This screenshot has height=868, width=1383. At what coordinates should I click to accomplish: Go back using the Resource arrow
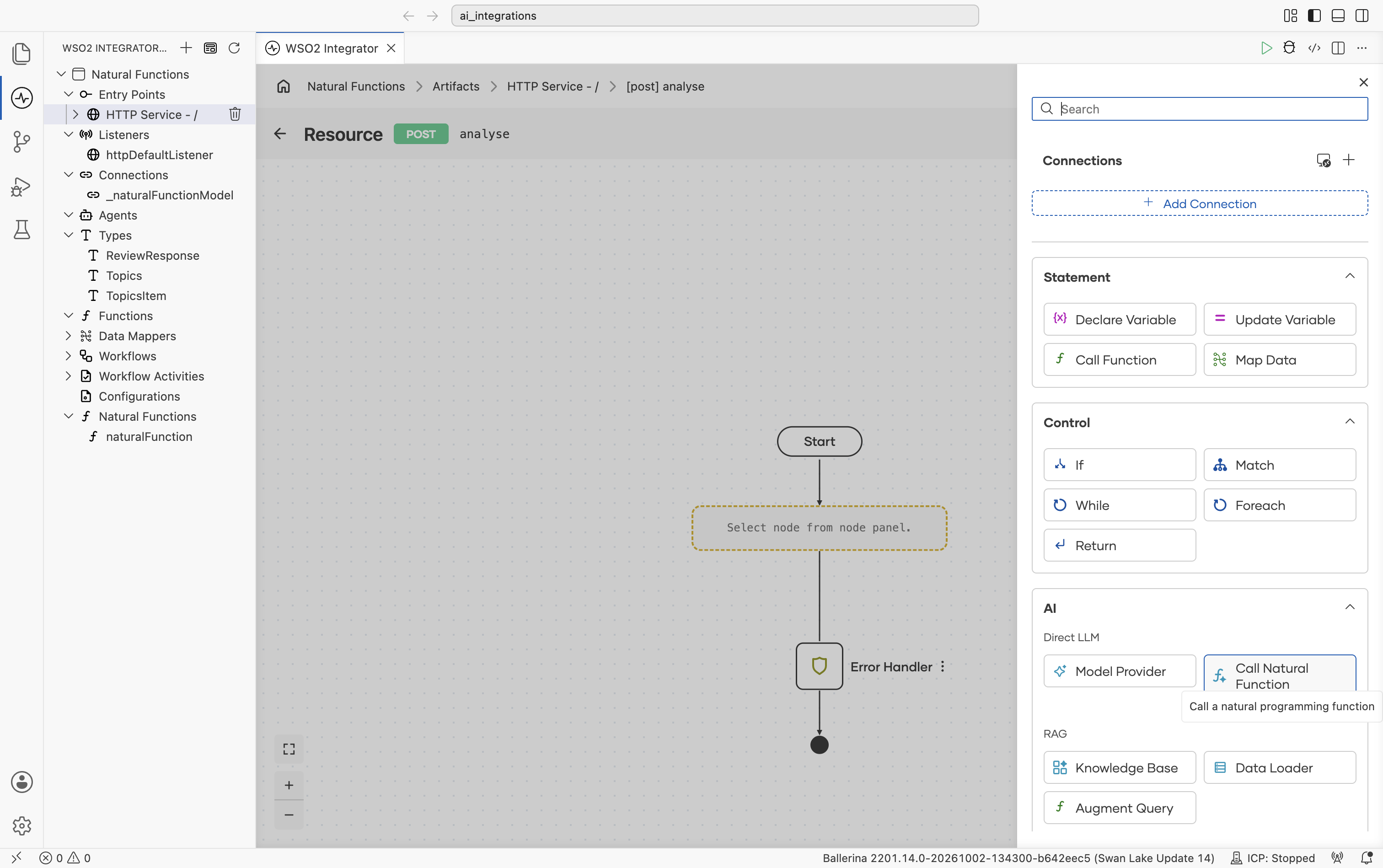click(x=280, y=134)
